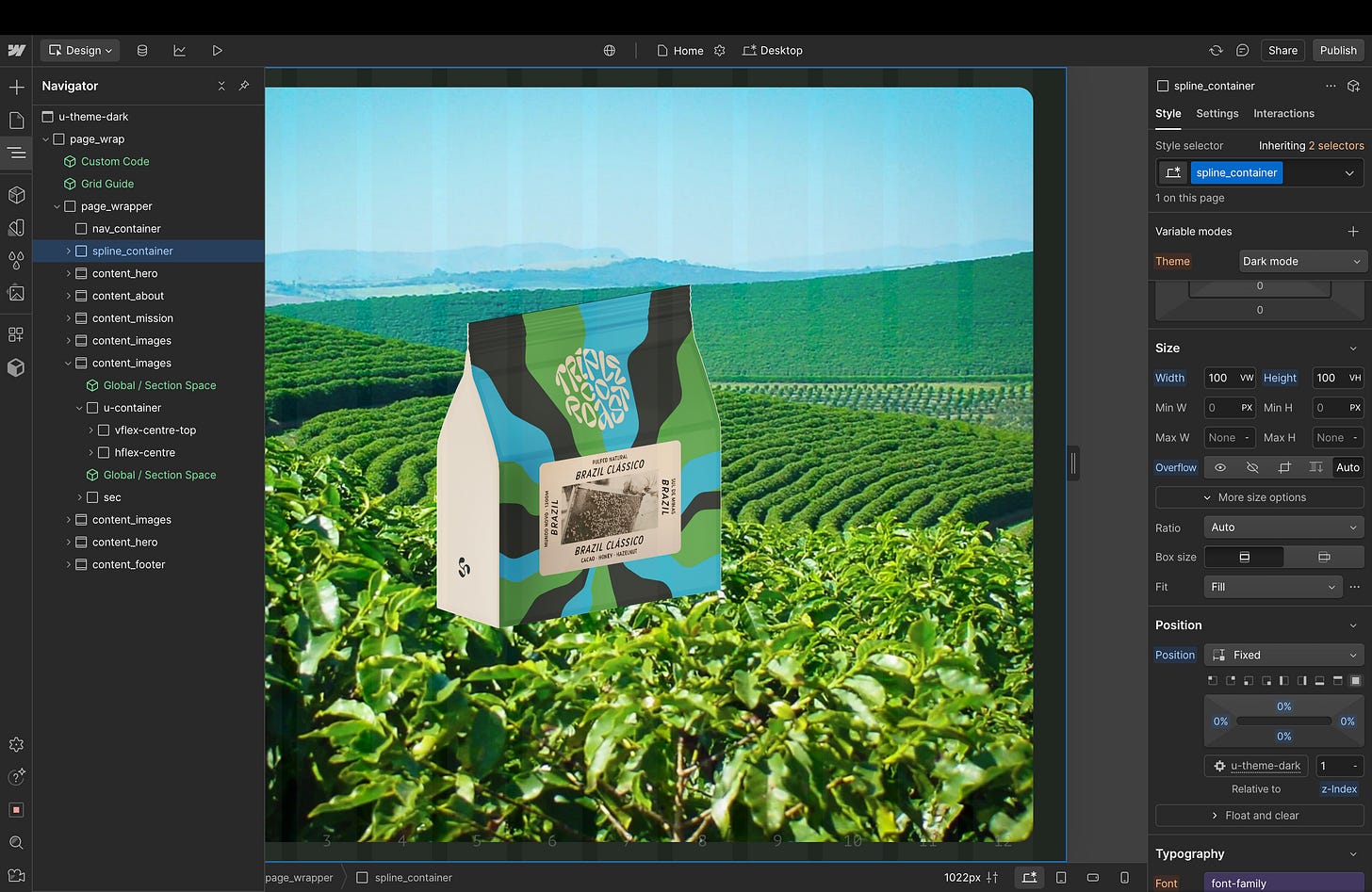
Task: Open the style selector dropdown arrow
Action: coord(1349,172)
